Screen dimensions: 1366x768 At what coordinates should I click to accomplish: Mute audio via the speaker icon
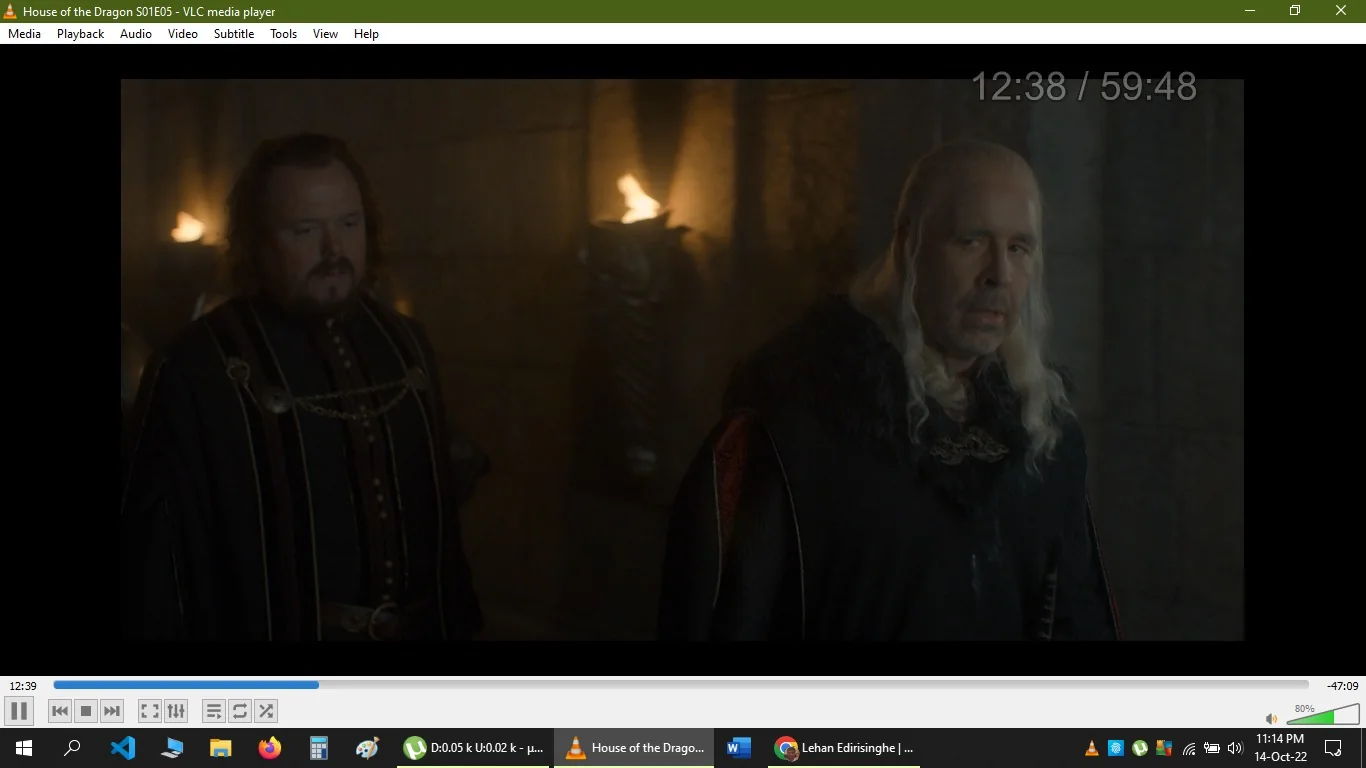click(x=1271, y=718)
